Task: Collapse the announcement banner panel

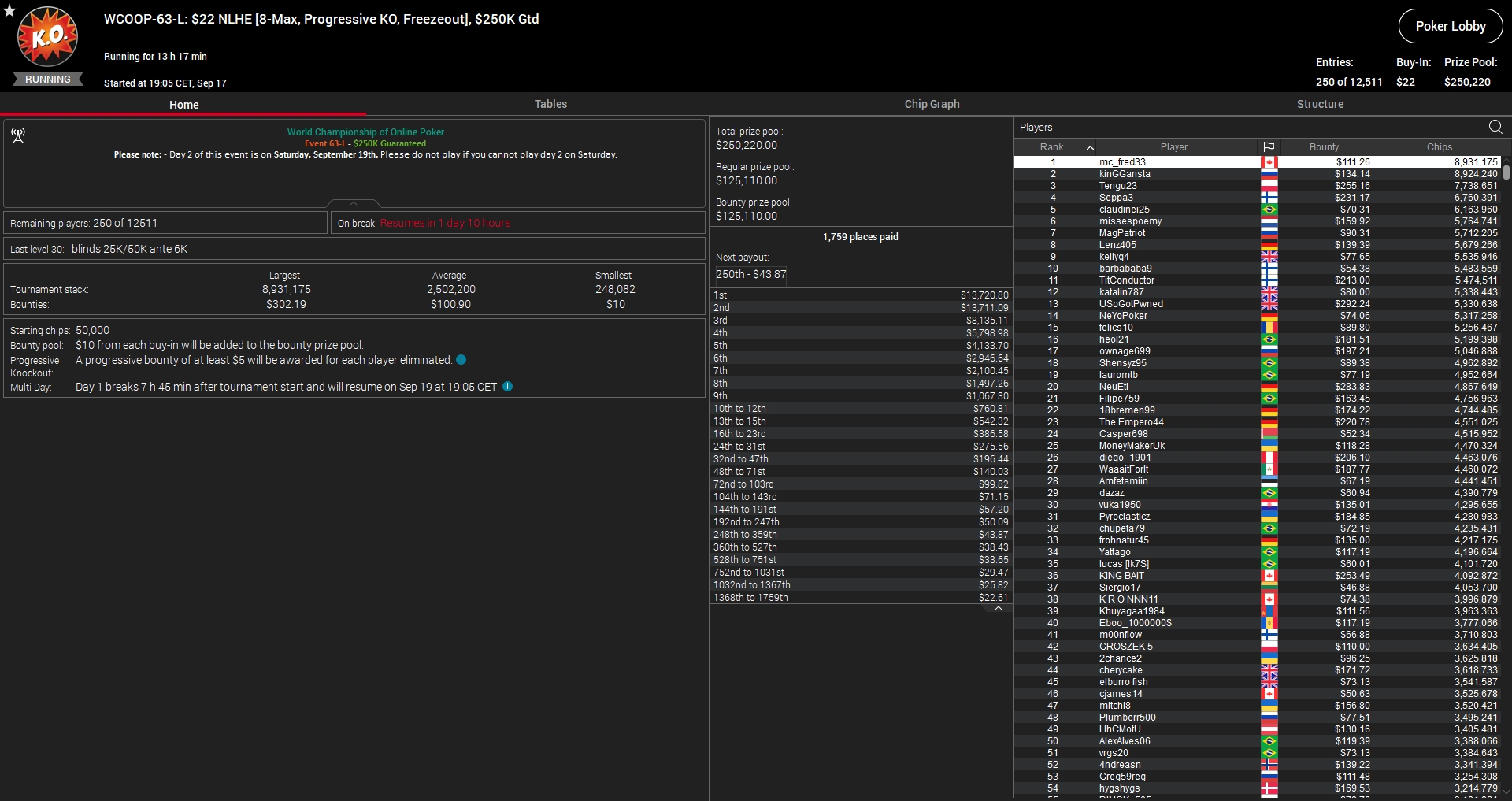Action: pyautogui.click(x=354, y=203)
